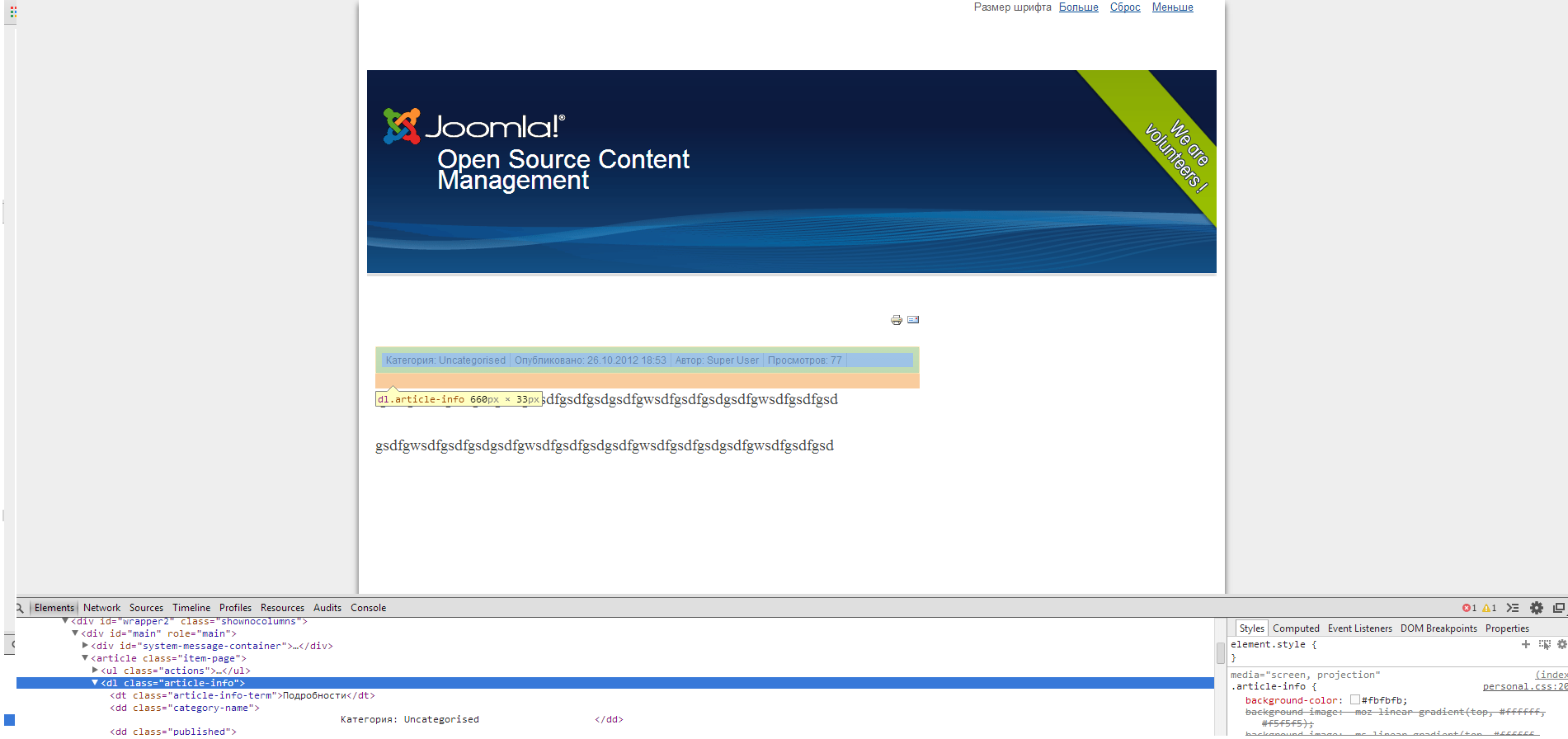Click the email icon above the article
This screenshot has width=1568, height=739.
pyautogui.click(x=913, y=320)
